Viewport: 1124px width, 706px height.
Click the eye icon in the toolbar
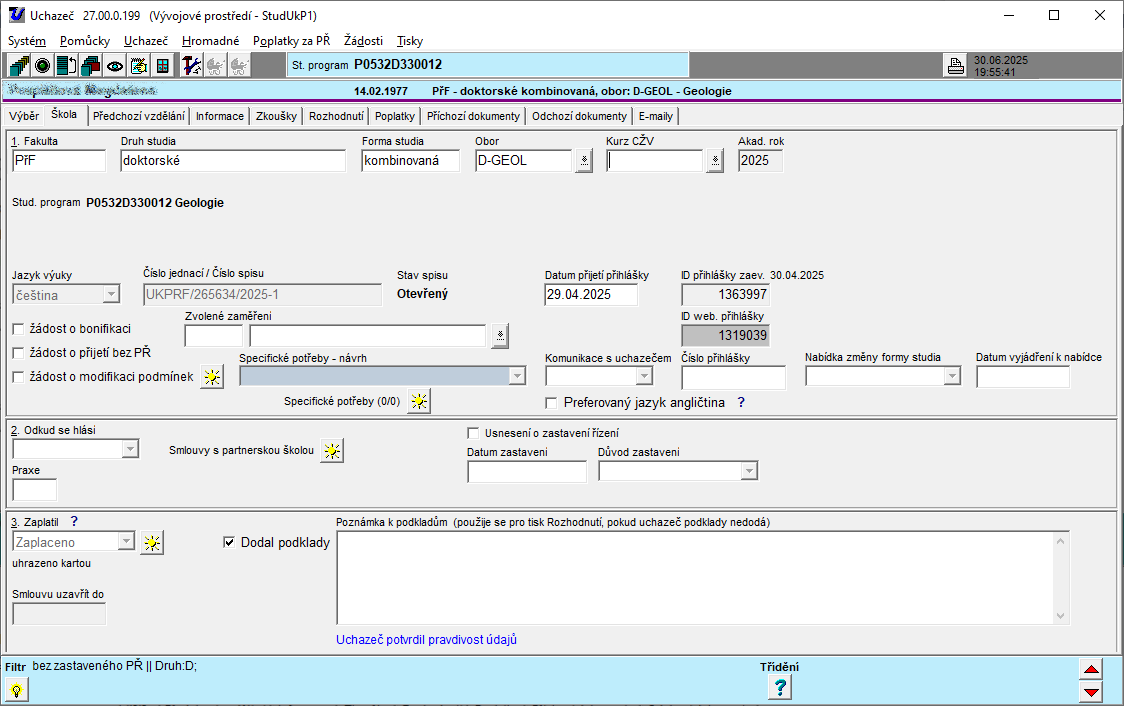[x=116, y=66]
